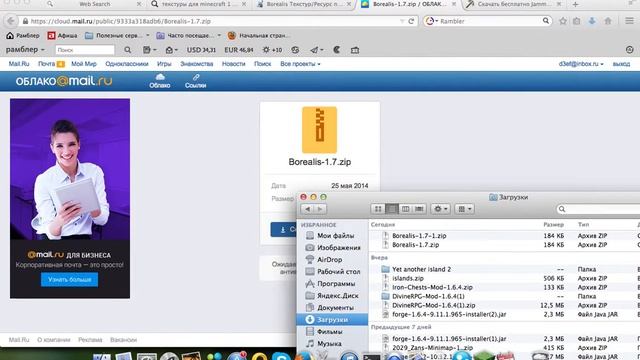Open the Мой Мир link

tap(84, 64)
